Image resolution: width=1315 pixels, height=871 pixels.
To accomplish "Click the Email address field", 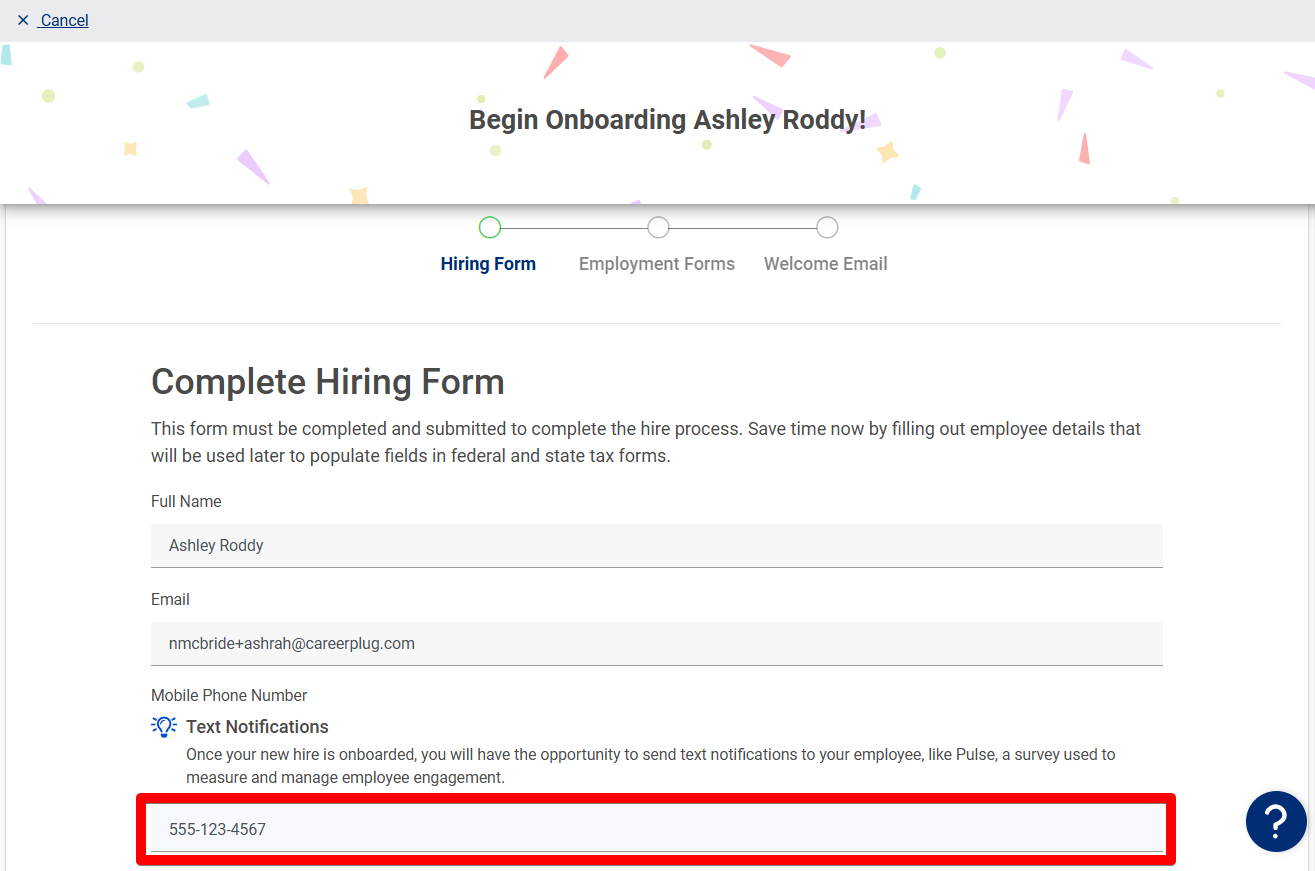I will click(x=656, y=643).
